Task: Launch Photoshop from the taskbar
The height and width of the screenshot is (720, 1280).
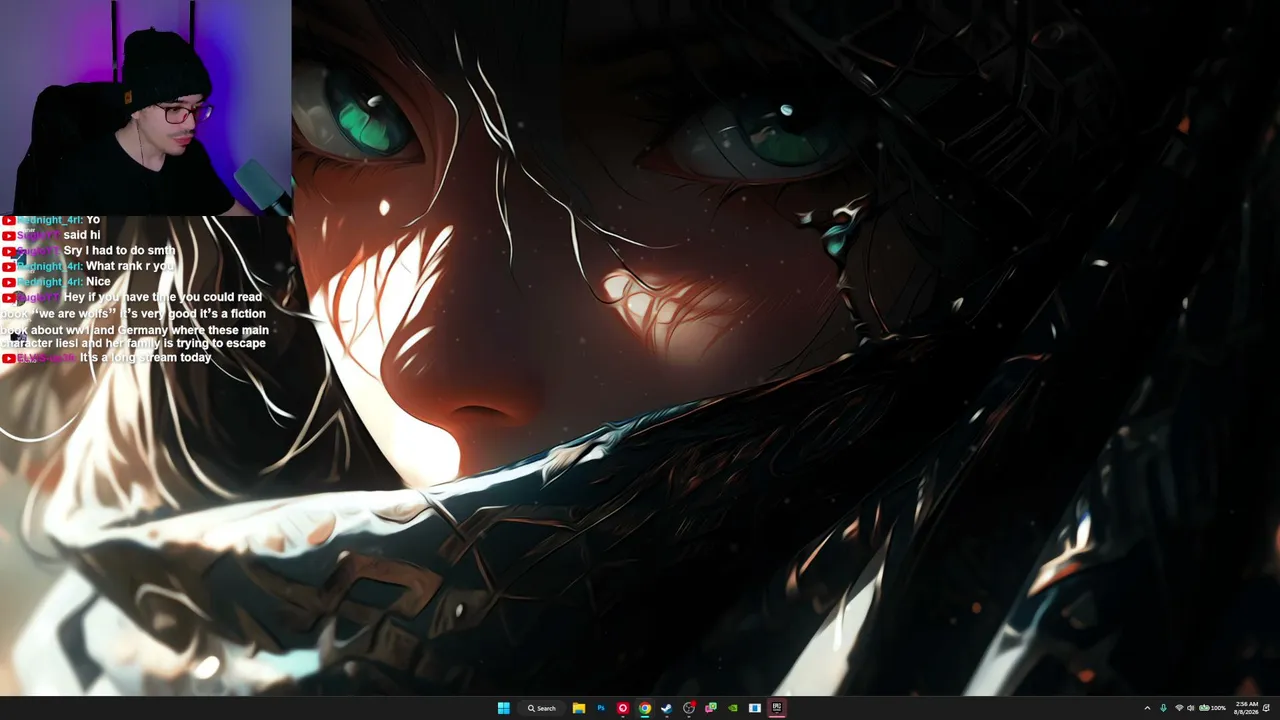Action: (601, 708)
